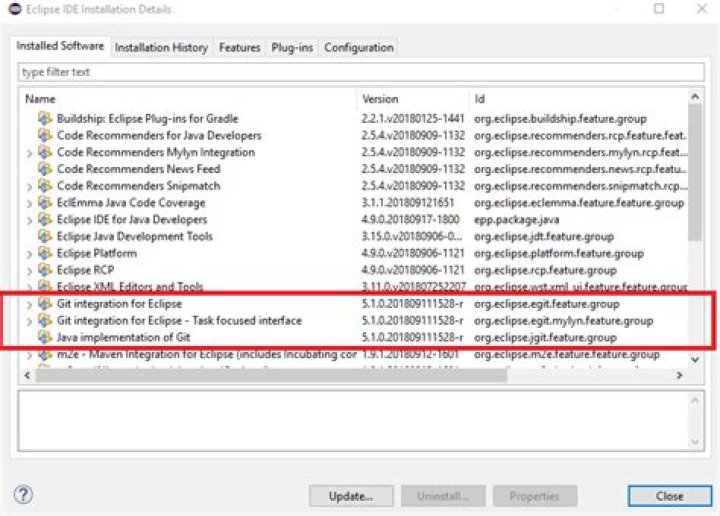Switch to the Plug-ins tab
Screen dimensions: 720x516
(x=292, y=48)
